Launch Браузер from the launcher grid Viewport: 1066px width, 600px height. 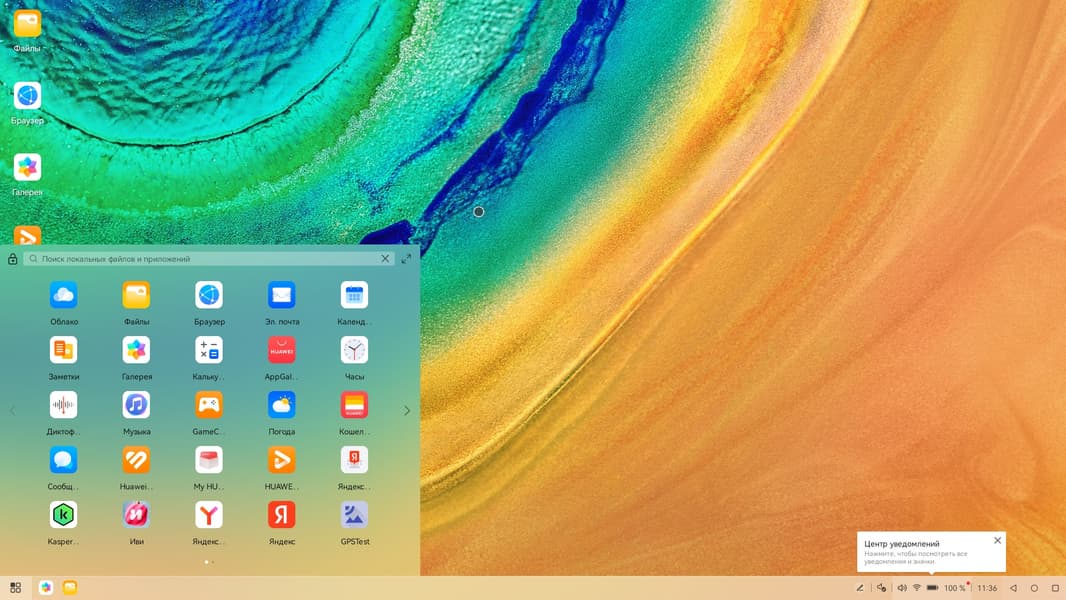[x=209, y=296]
